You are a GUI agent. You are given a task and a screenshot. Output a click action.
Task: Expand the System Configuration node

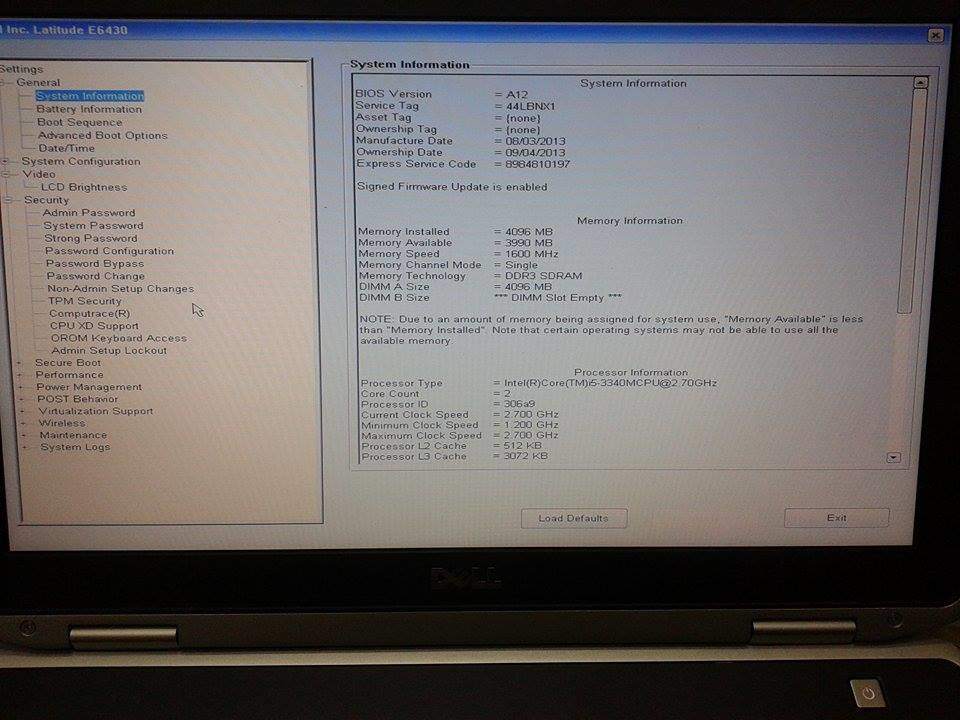tap(6, 162)
